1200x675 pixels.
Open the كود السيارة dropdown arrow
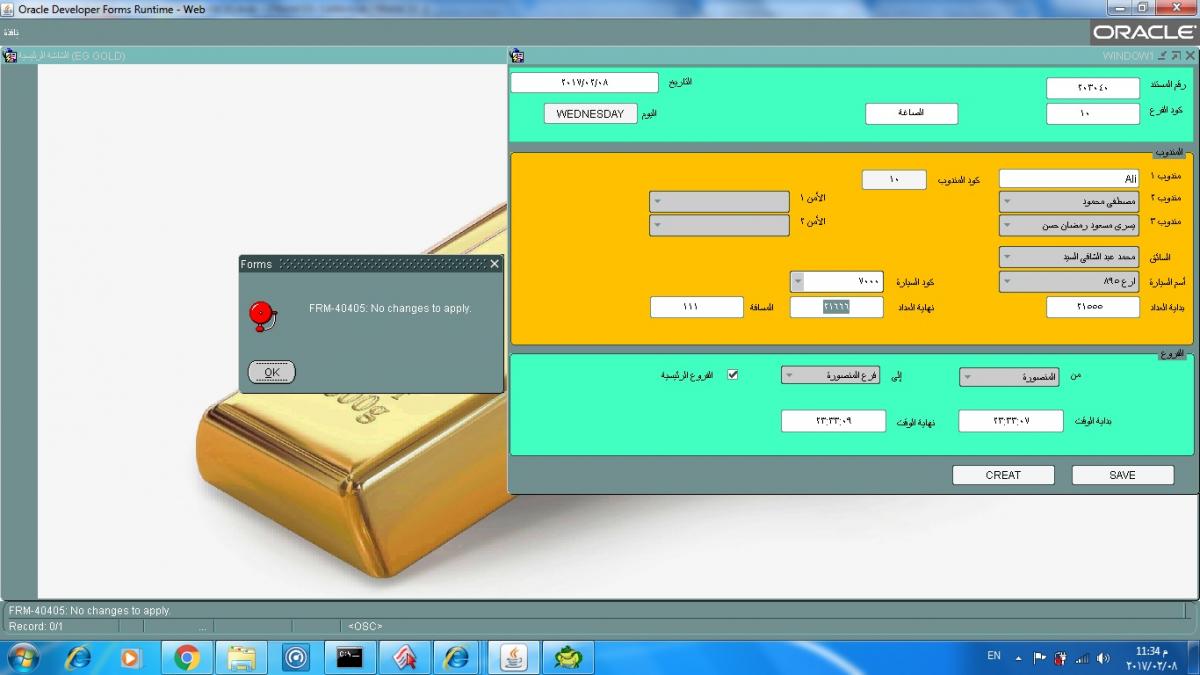798,282
